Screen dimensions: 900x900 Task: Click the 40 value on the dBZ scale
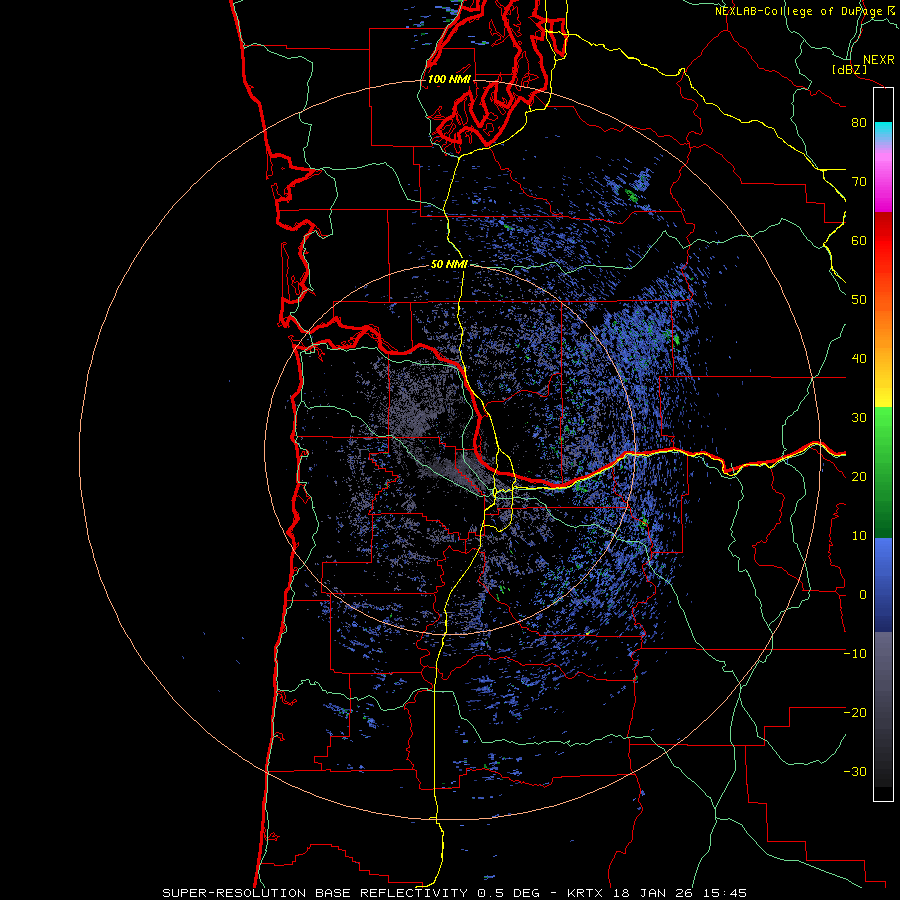[x=859, y=359]
